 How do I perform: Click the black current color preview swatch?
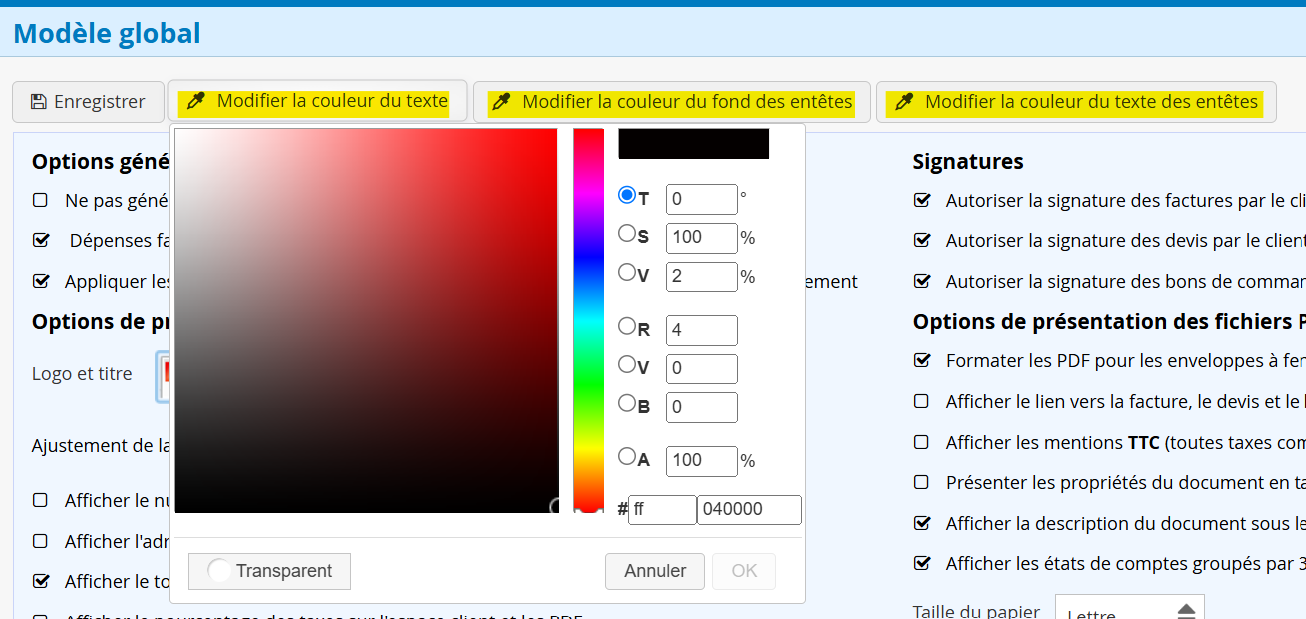pyautogui.click(x=694, y=143)
